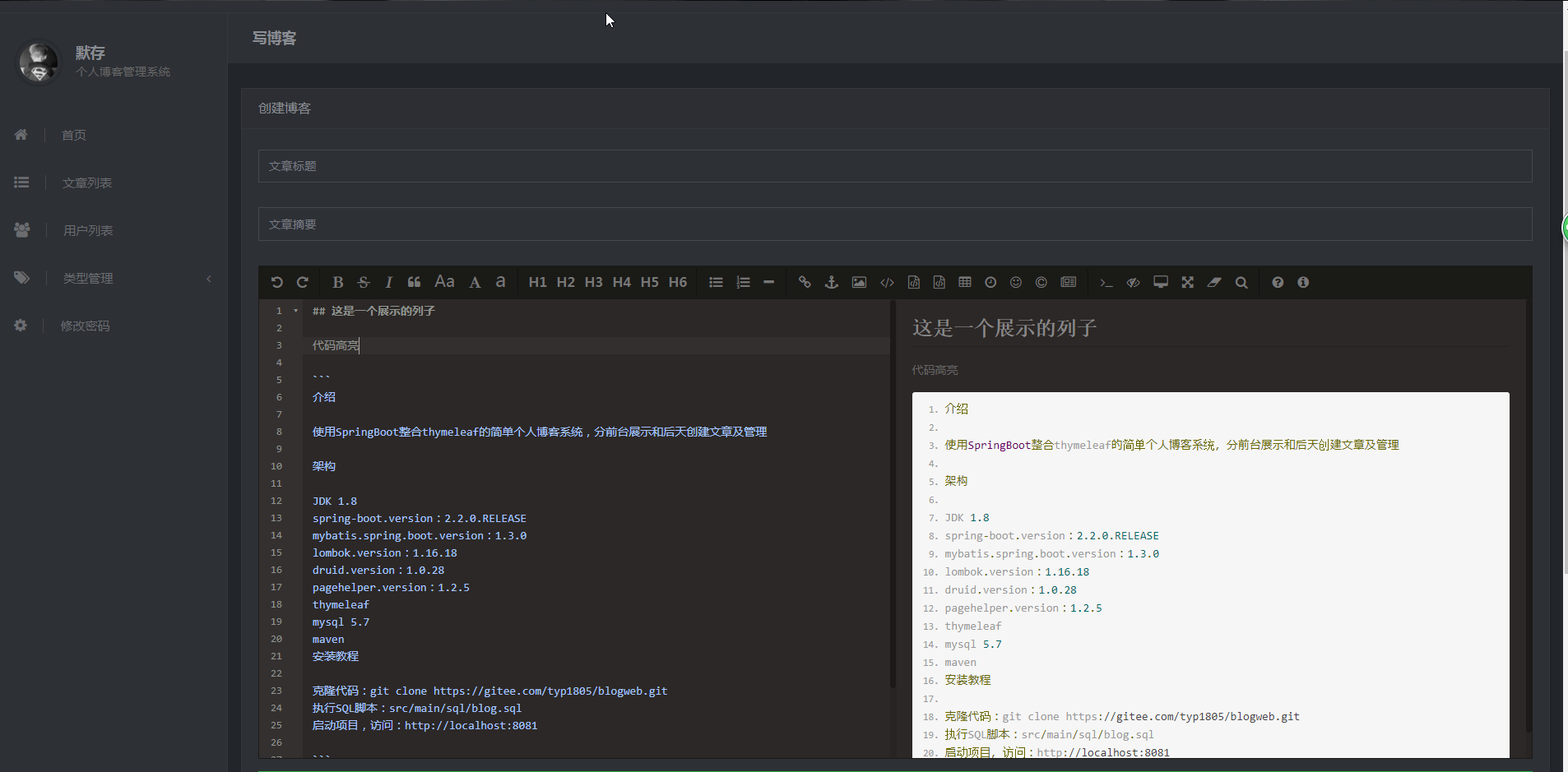Insert an ordered numbered list

tap(743, 282)
